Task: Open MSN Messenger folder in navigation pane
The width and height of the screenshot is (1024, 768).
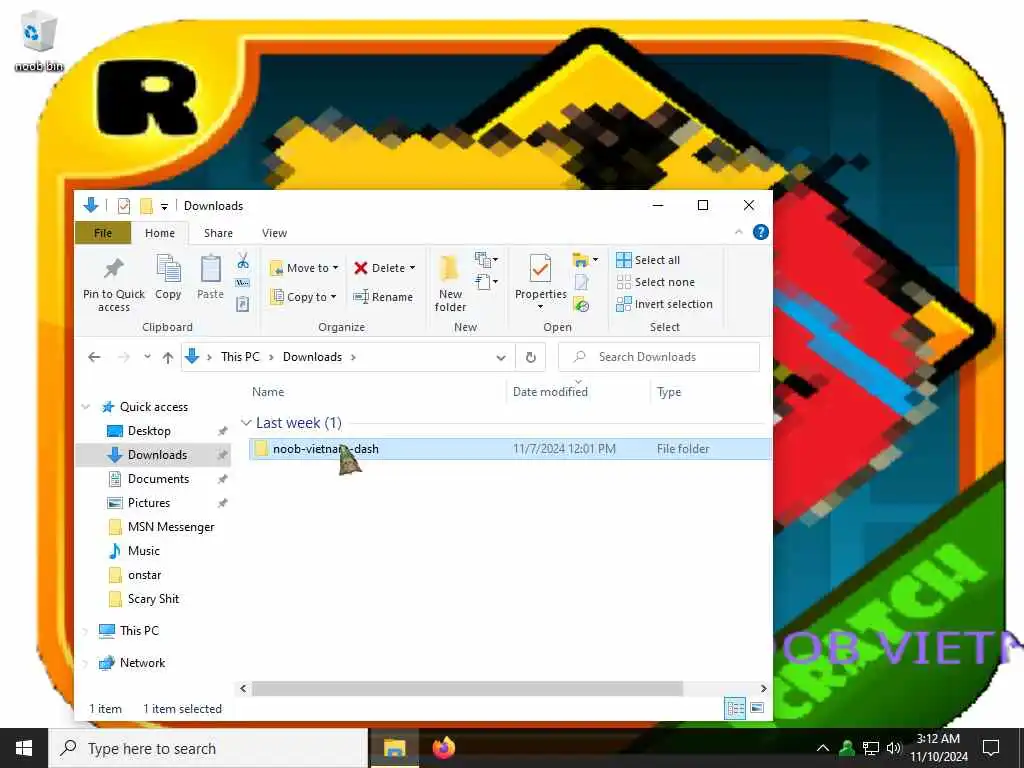Action: pyautogui.click(x=171, y=527)
